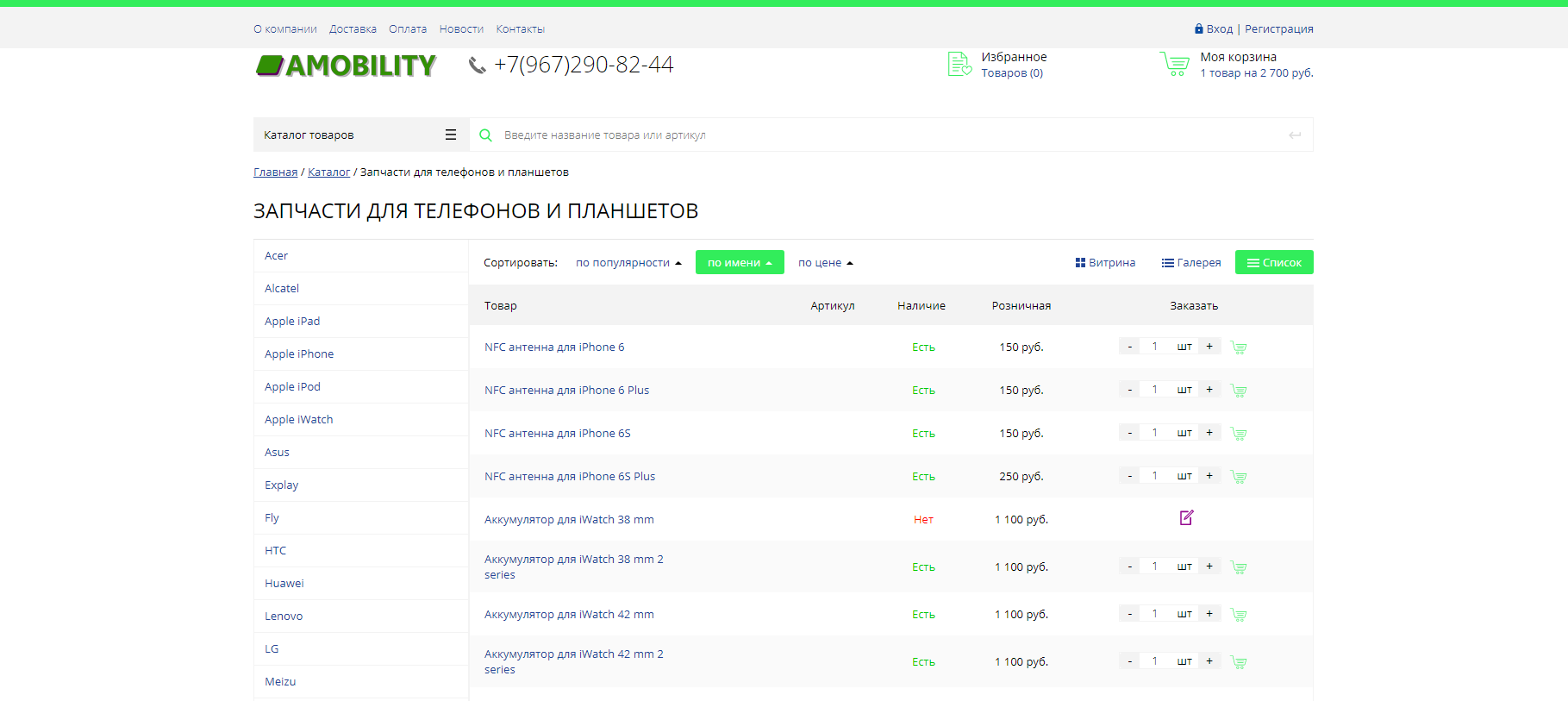
Task: Open Доставка page
Action: (353, 29)
